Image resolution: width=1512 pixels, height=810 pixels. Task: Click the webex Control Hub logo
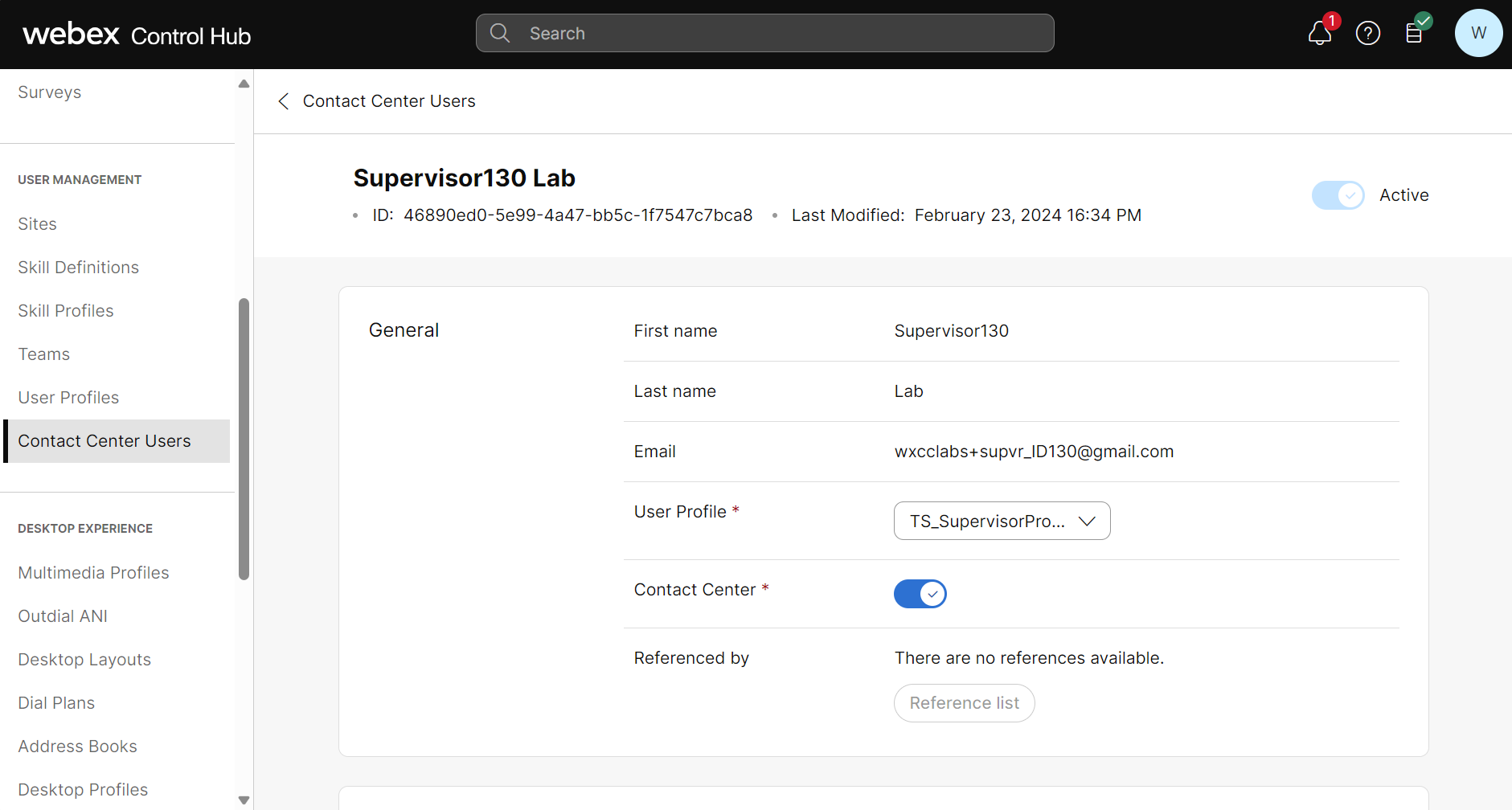[x=137, y=35]
